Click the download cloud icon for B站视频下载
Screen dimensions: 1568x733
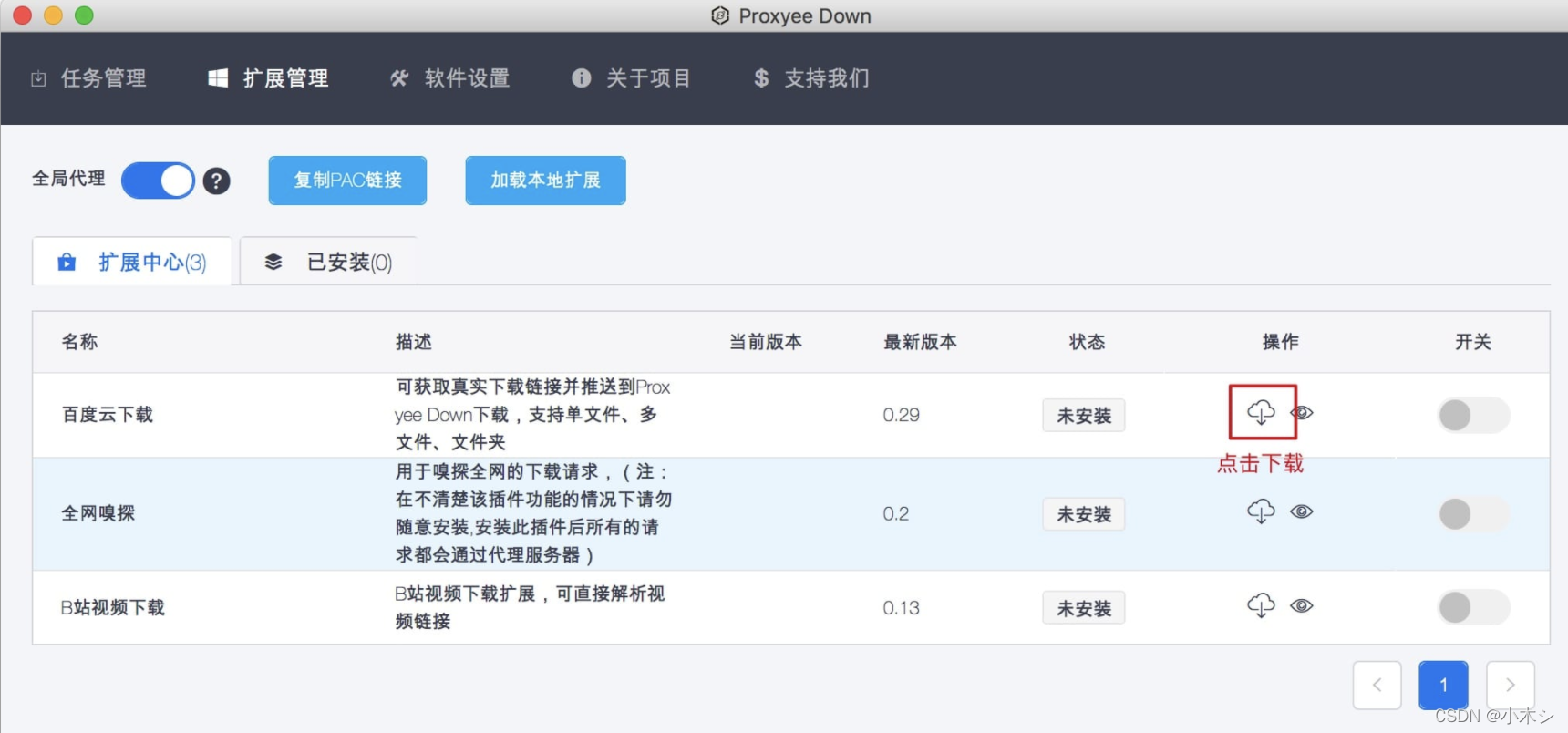tap(1261, 606)
